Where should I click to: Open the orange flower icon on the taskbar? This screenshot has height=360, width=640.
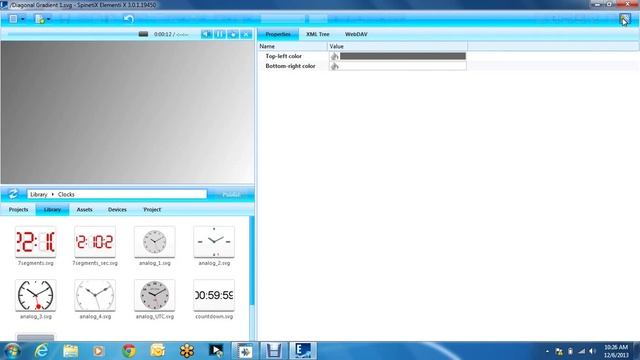pos(187,351)
